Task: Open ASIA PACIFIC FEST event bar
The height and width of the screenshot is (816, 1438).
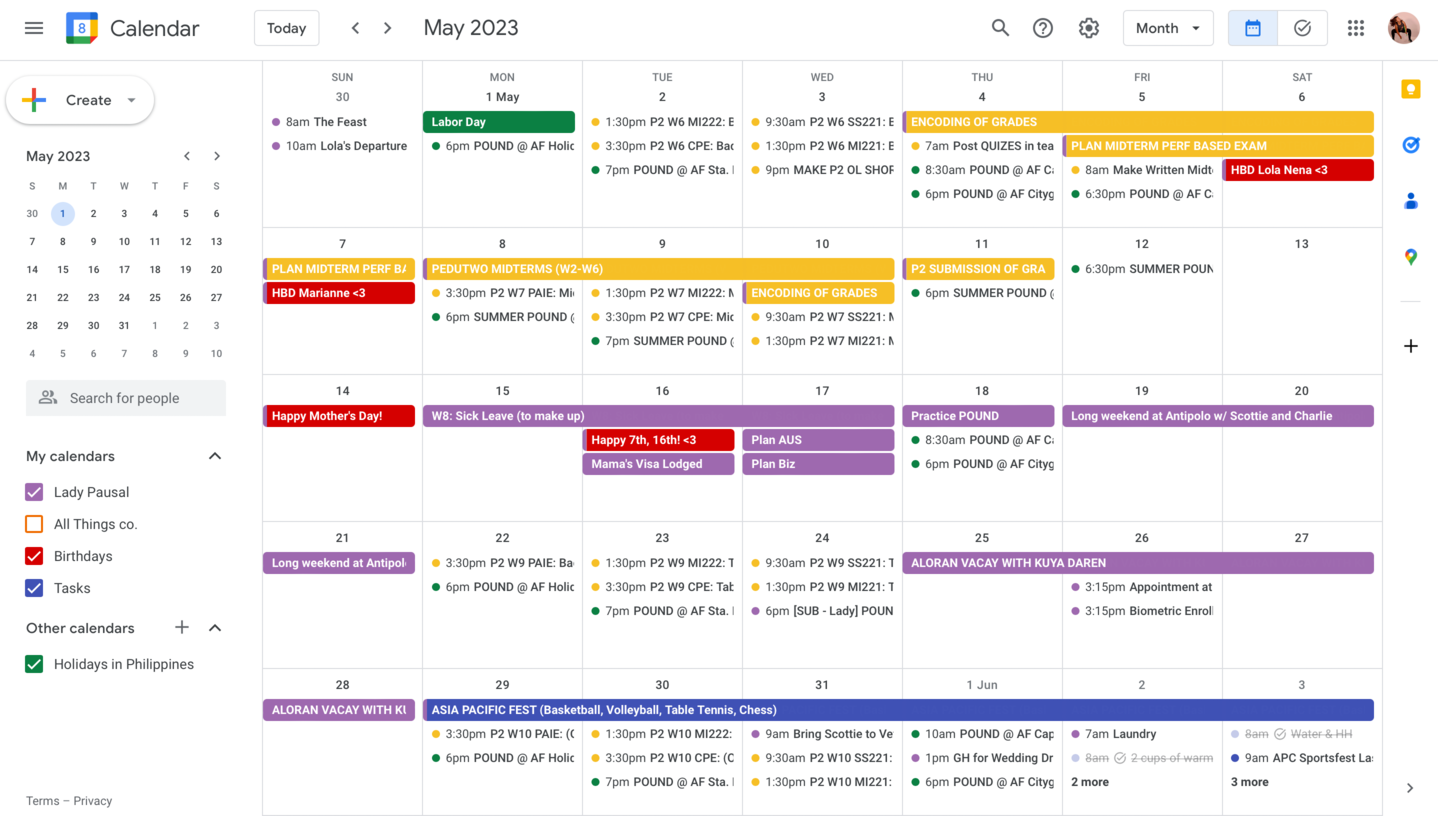Action: [x=898, y=710]
